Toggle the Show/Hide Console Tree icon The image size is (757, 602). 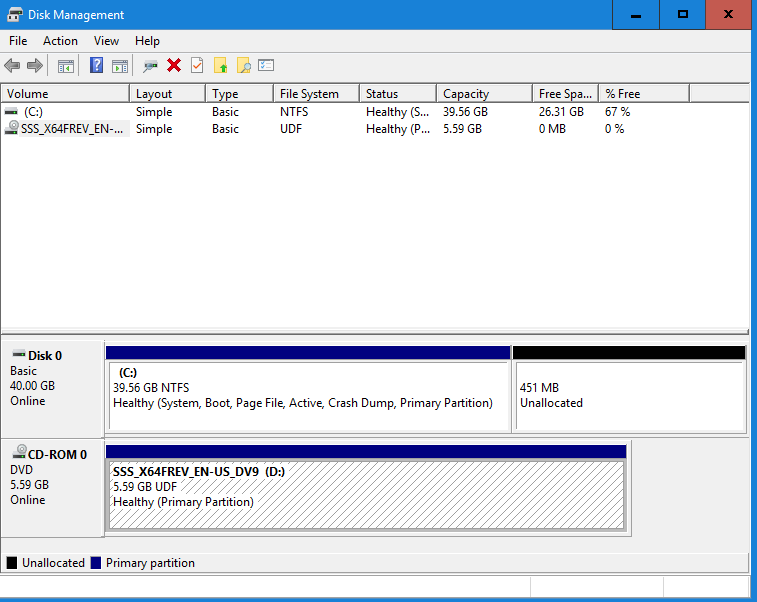point(66,66)
